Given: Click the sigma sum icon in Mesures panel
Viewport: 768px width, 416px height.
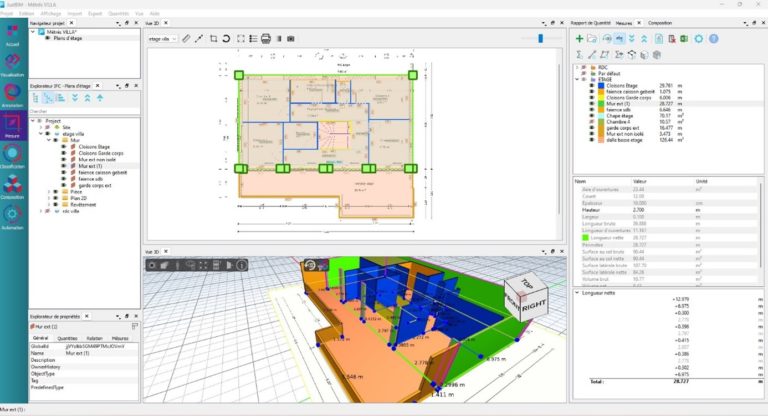Looking at the screenshot, I should click(x=579, y=54).
